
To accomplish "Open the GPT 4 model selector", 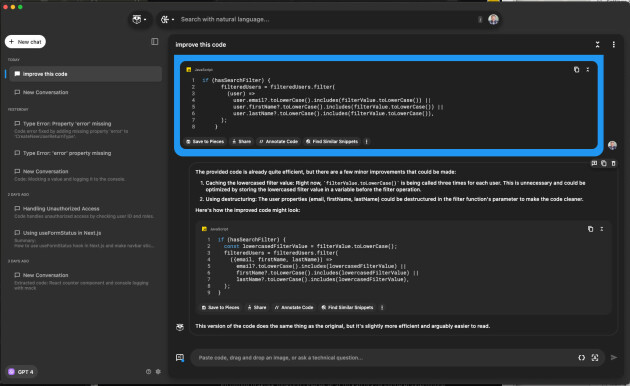I will click(x=21, y=372).
